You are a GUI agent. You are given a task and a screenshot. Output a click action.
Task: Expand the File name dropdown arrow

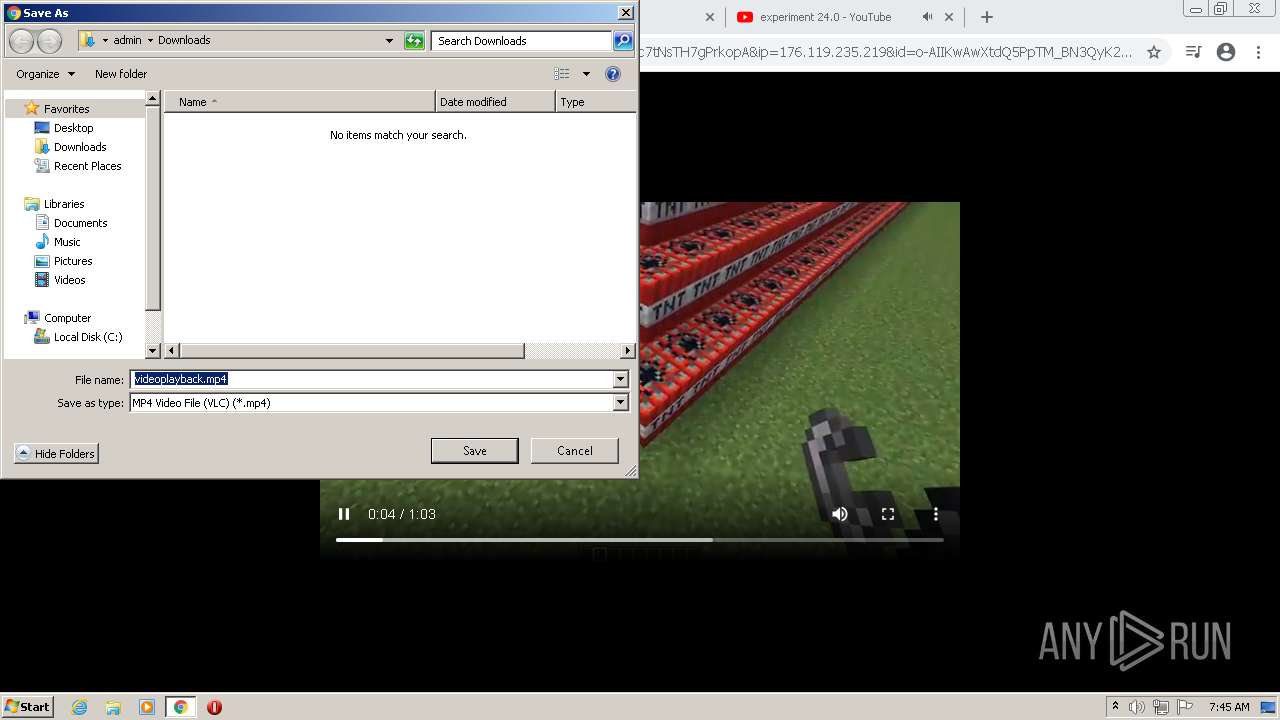tap(620, 379)
